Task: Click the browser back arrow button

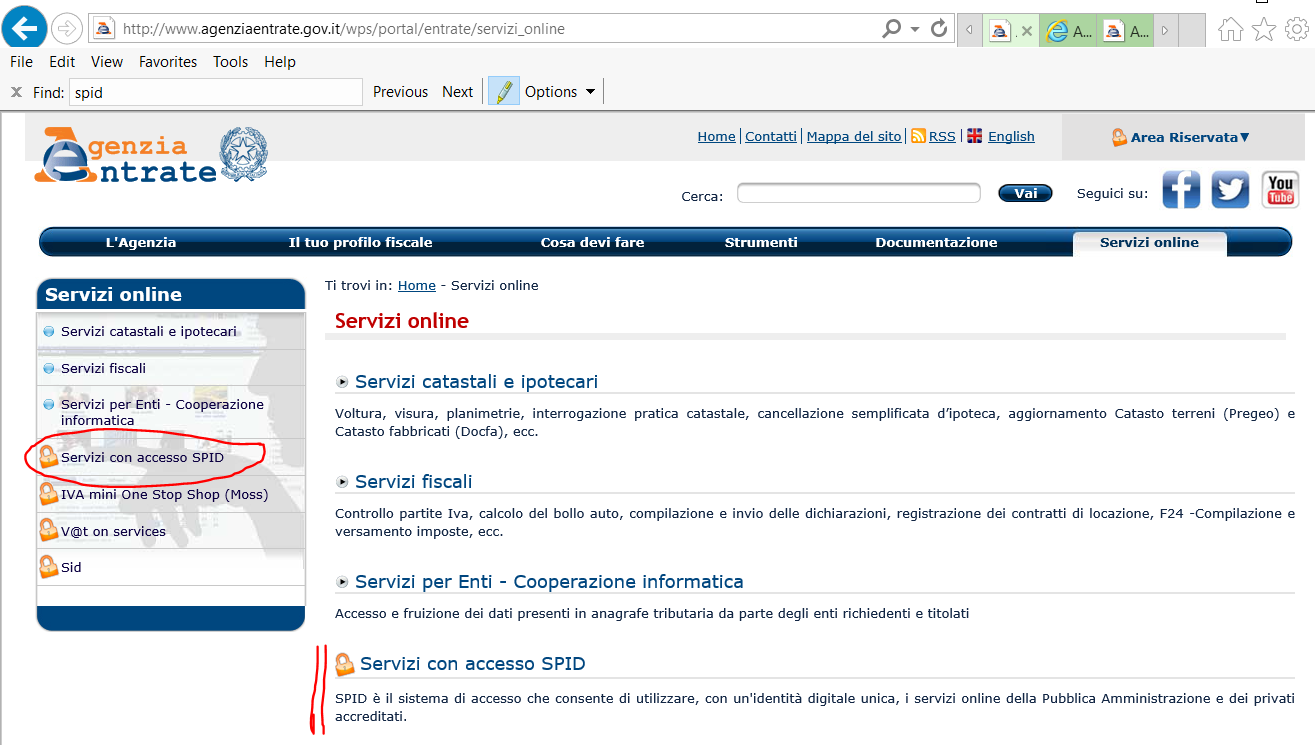Action: click(23, 28)
